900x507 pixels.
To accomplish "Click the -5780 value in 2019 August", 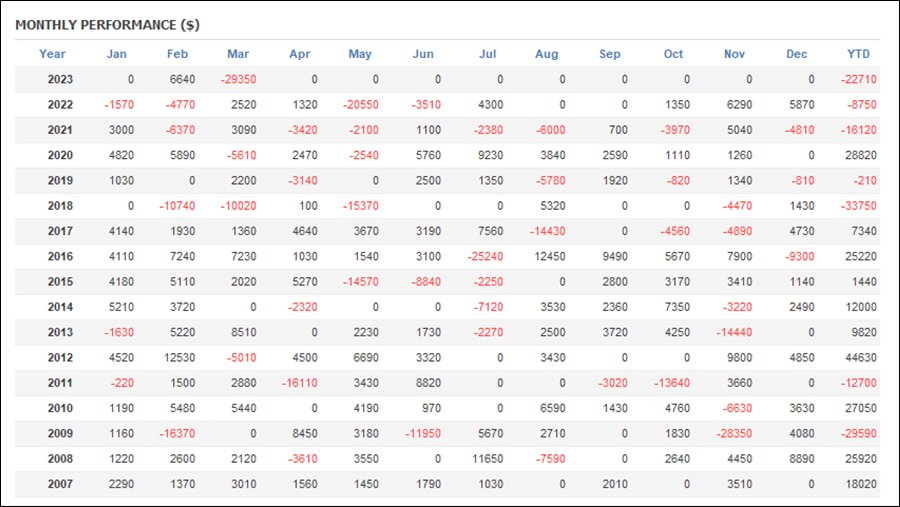I will pyautogui.click(x=550, y=180).
